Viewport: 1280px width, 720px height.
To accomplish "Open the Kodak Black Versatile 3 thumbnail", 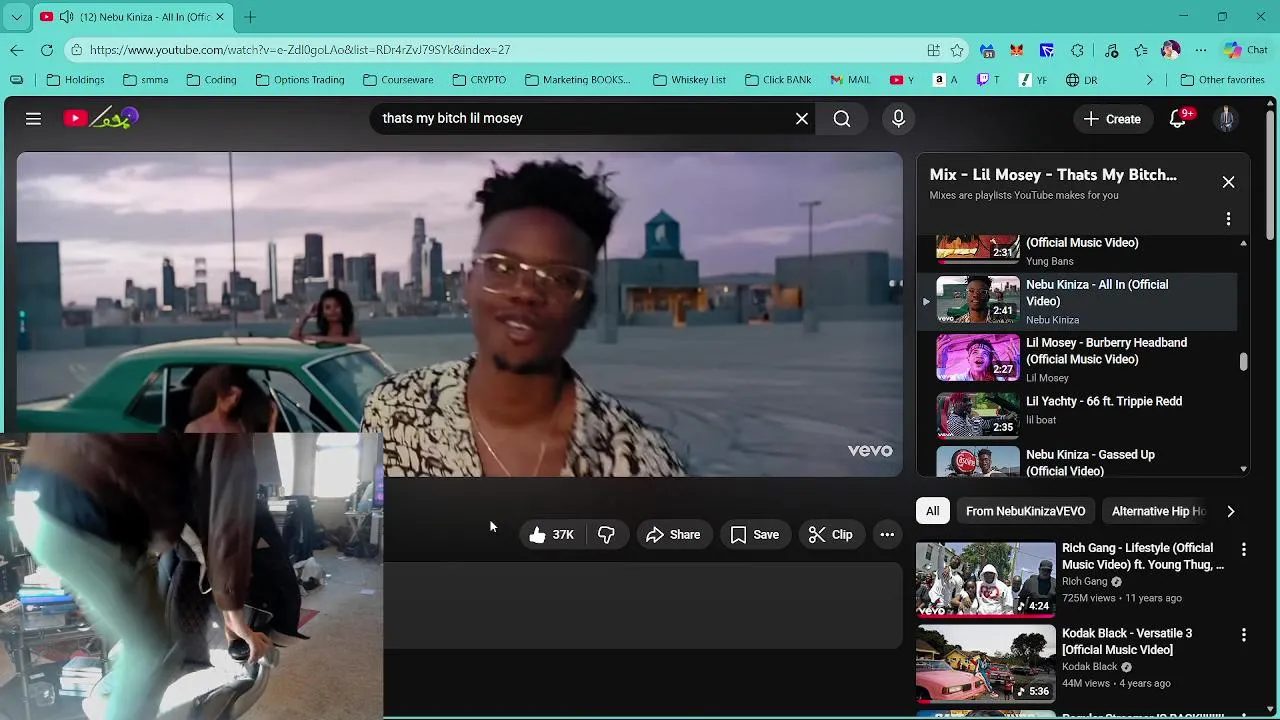I will coord(985,664).
